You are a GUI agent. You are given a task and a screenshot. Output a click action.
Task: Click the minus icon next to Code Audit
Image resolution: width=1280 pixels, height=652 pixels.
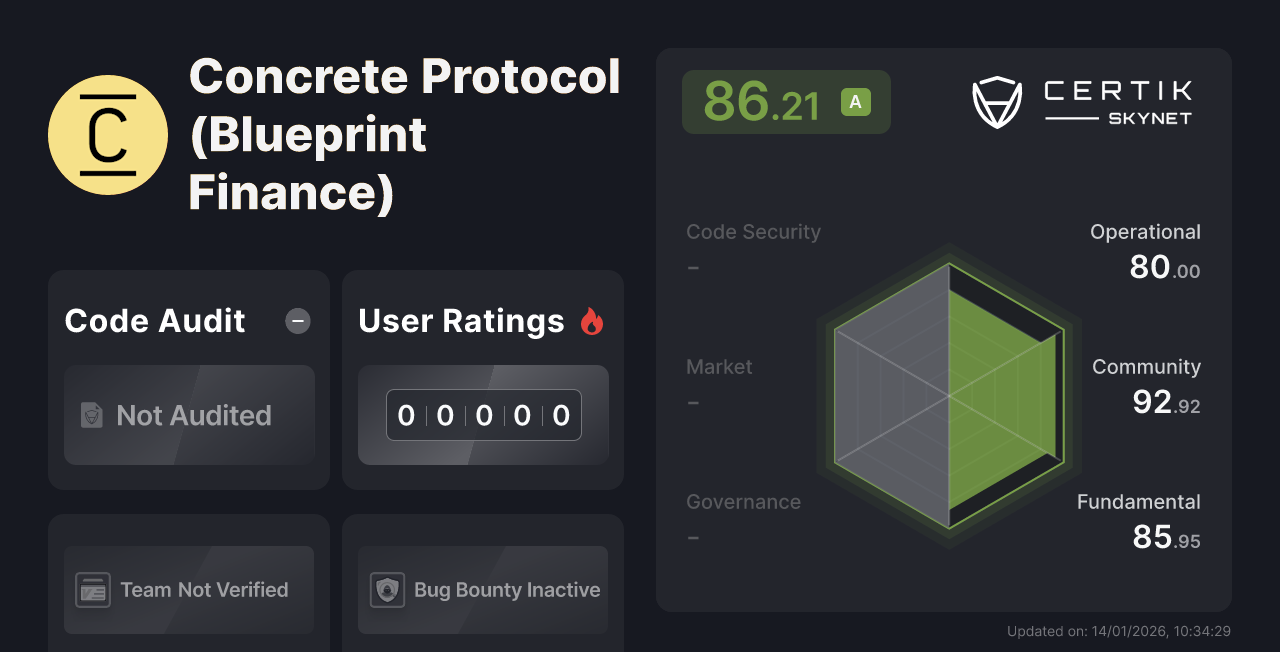297,321
